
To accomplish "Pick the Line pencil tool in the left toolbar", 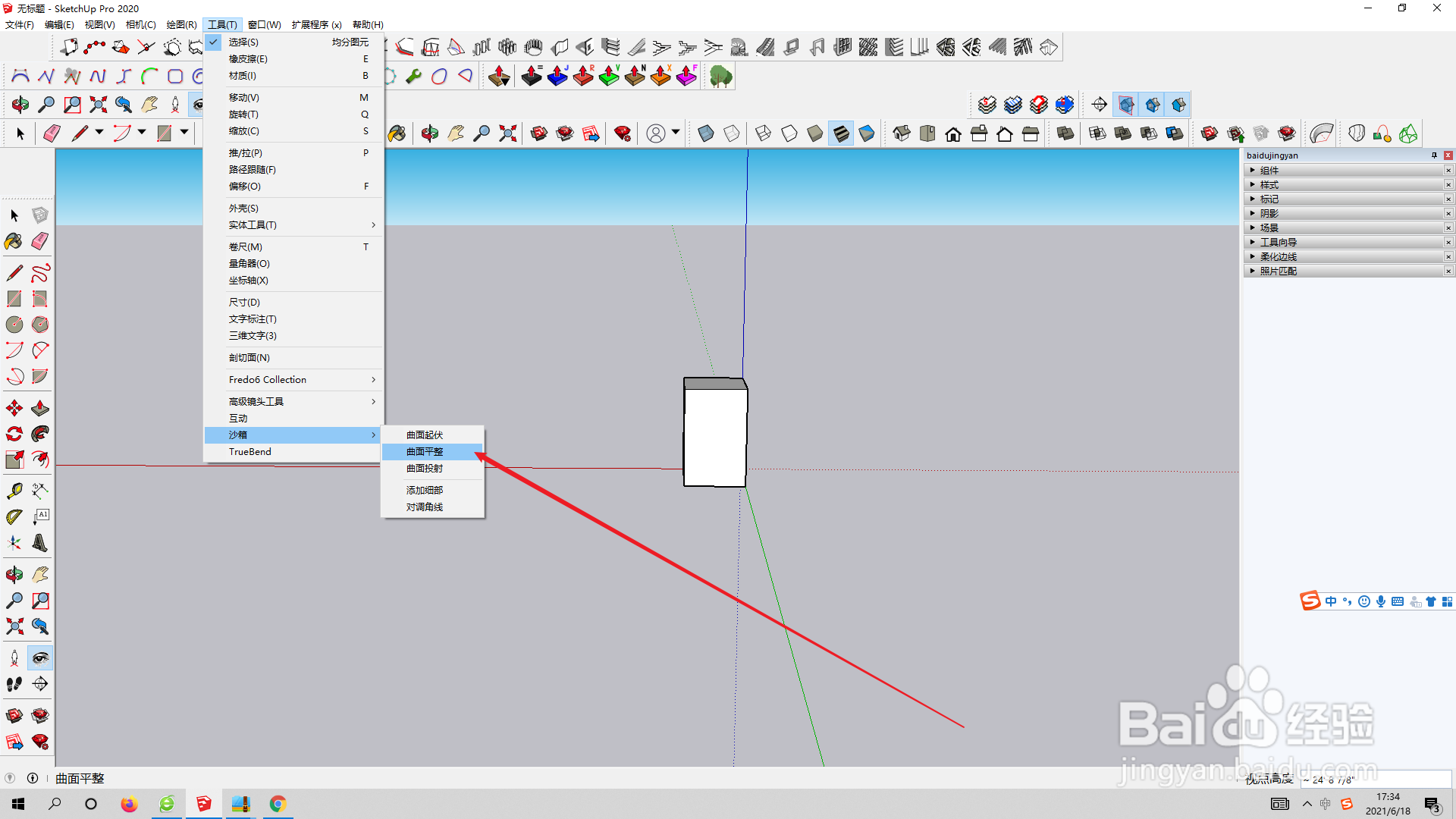I will pyautogui.click(x=14, y=272).
